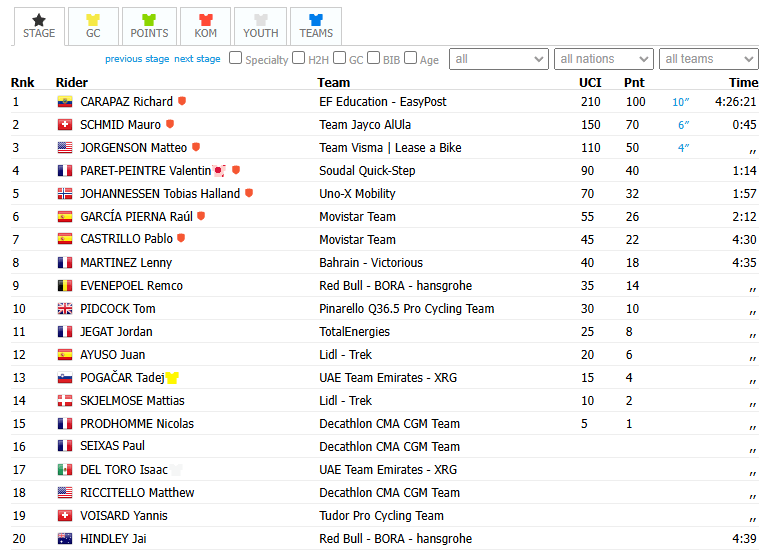Open the TEAMS blue jersey tab

[316, 27]
